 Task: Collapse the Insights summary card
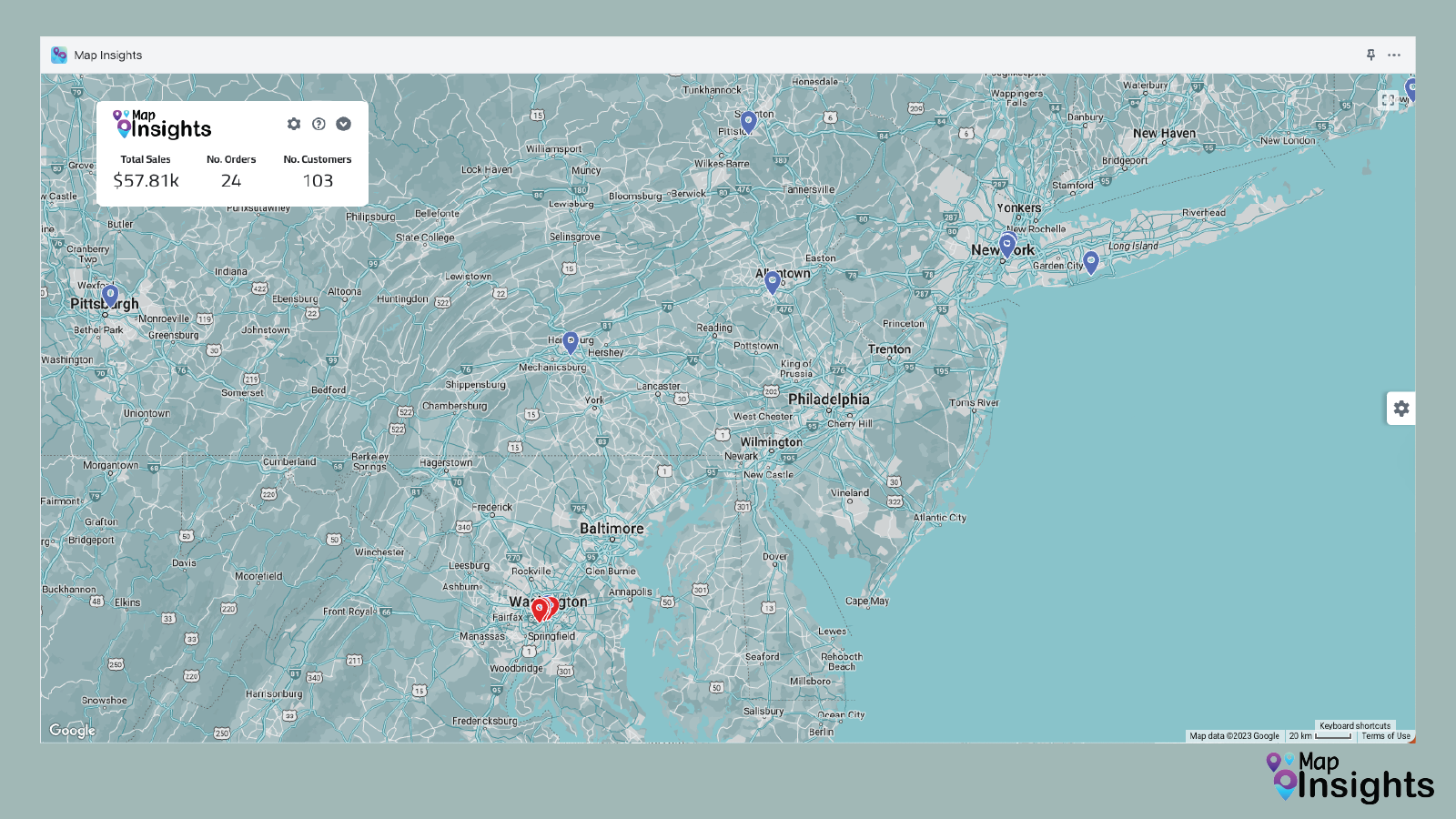[x=343, y=124]
